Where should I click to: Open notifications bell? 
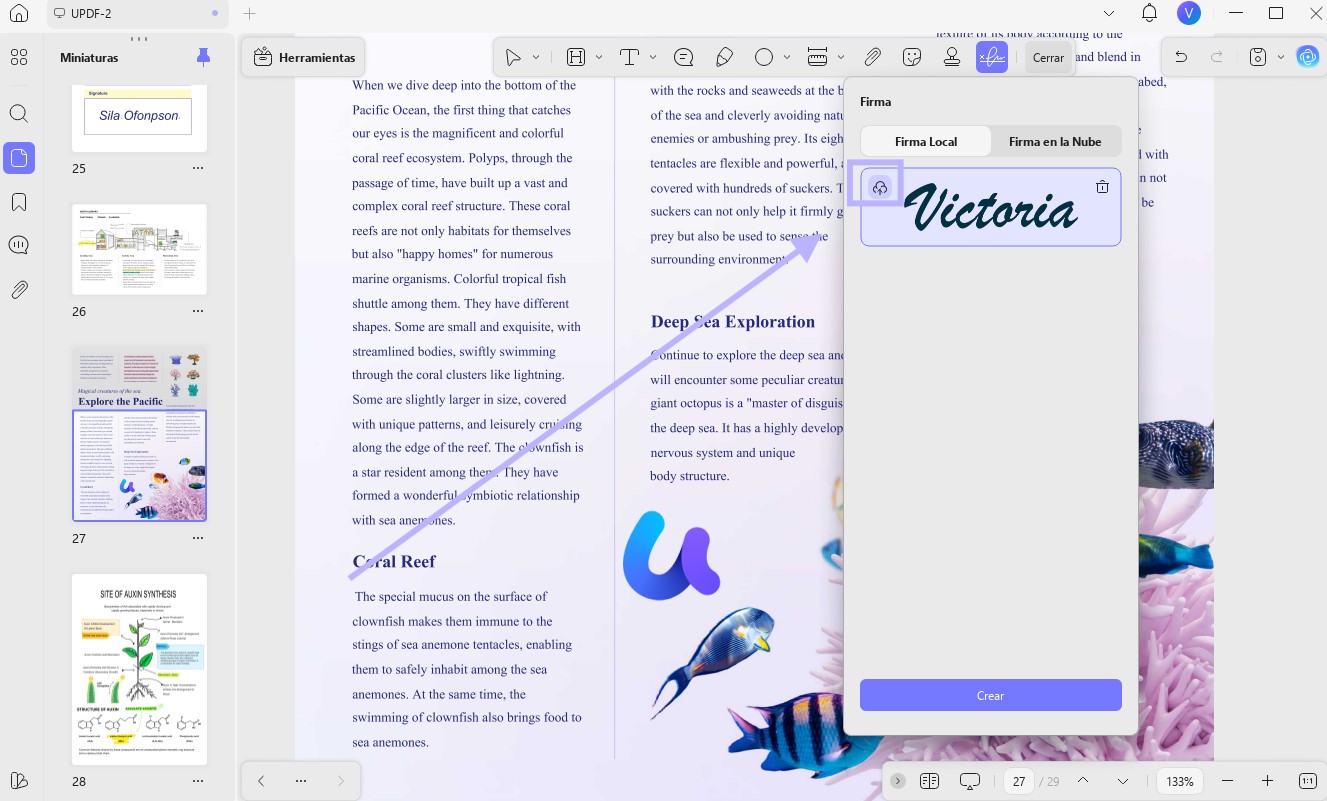pyautogui.click(x=1150, y=13)
